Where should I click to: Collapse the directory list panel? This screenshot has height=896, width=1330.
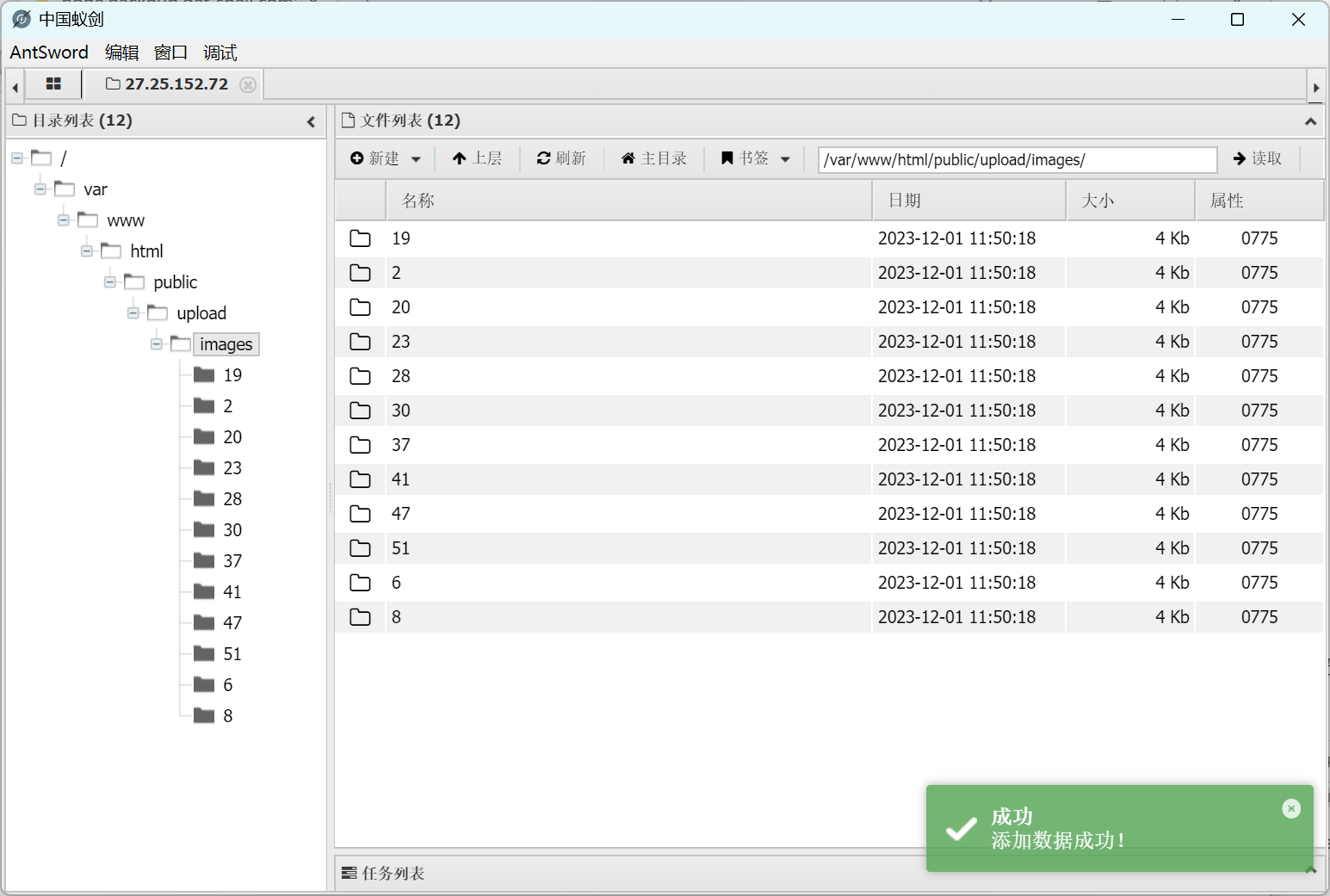311,122
